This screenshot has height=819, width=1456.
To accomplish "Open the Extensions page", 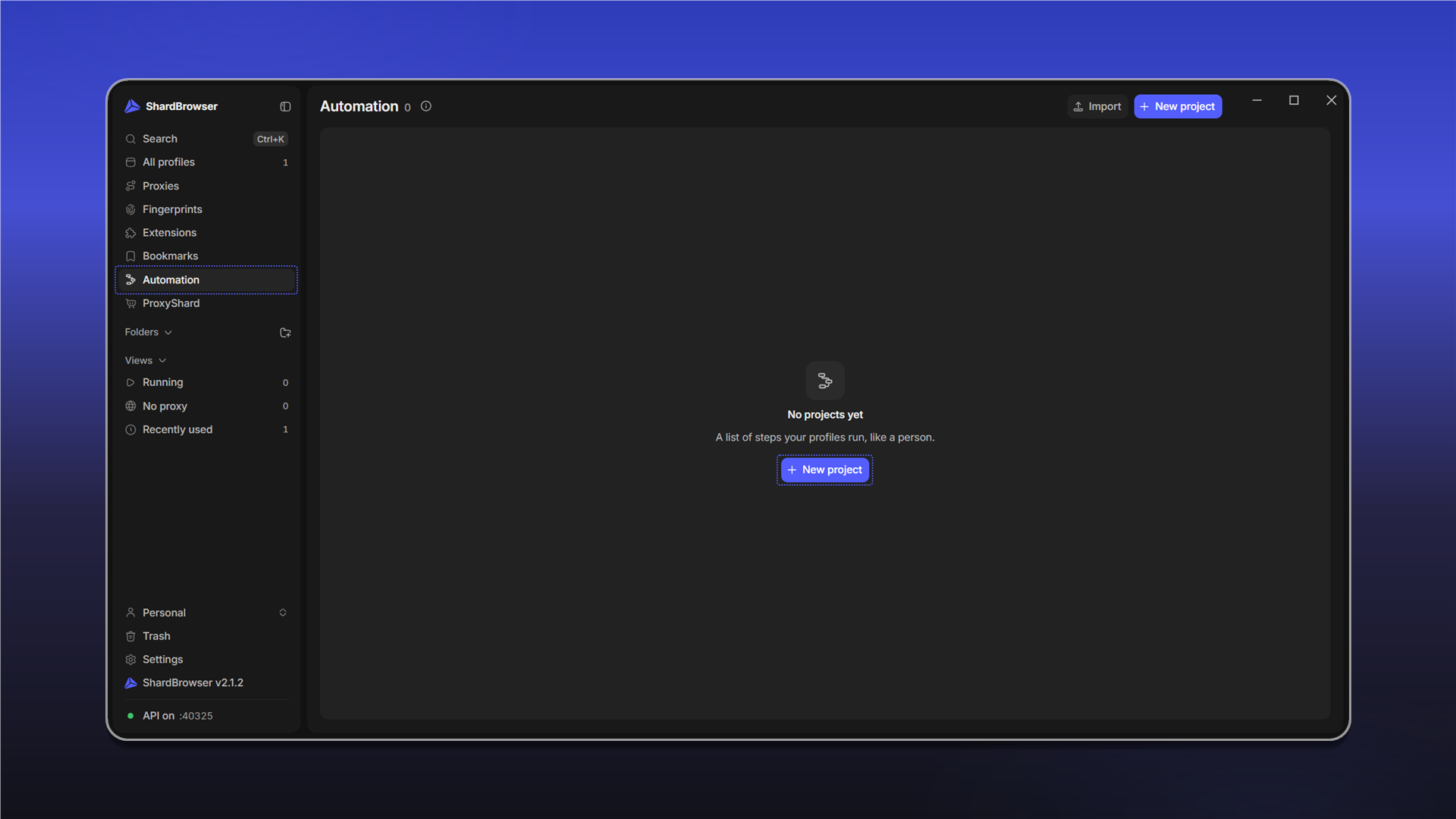I will coord(206,233).
